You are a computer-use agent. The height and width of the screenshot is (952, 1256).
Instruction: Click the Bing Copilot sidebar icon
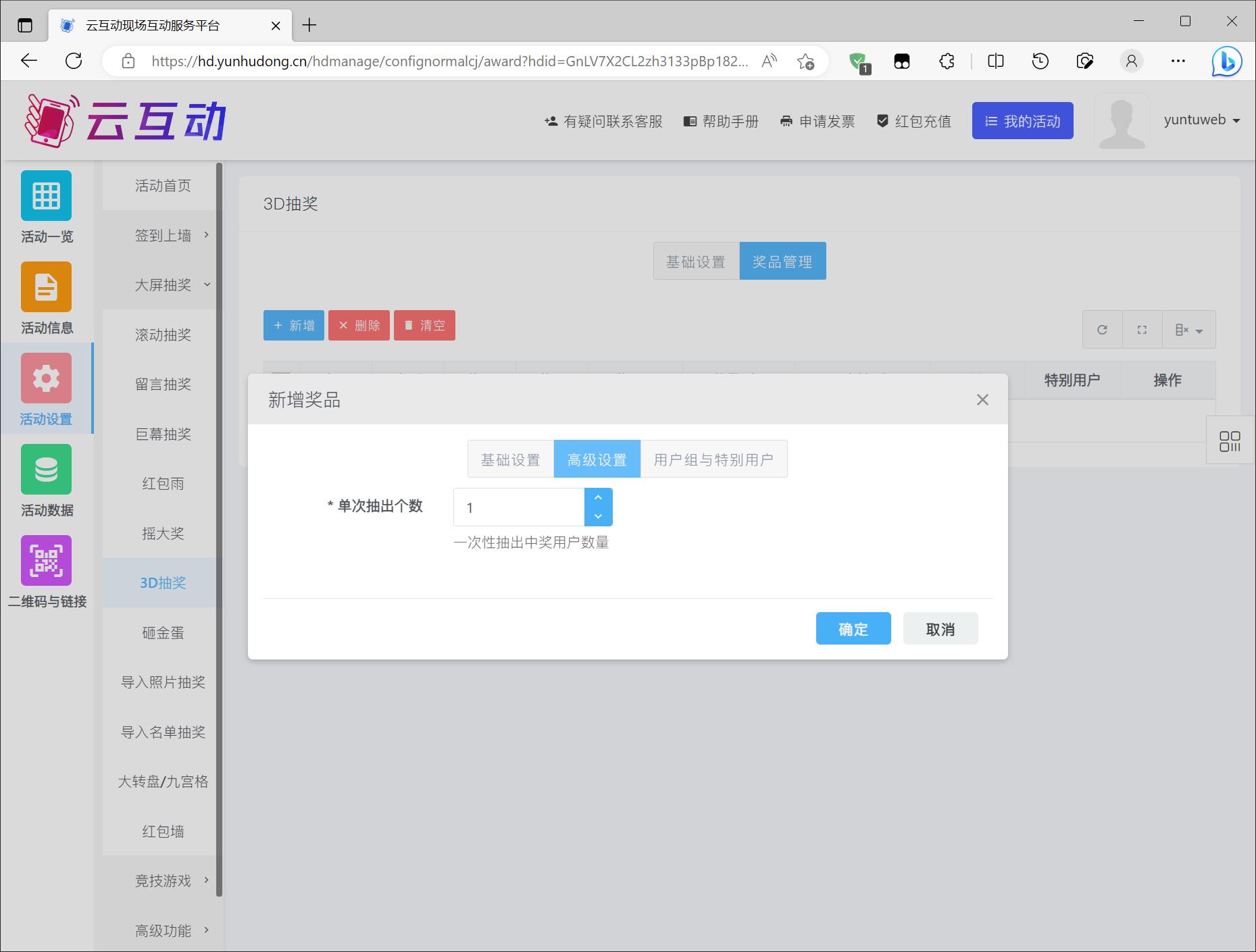pyautogui.click(x=1226, y=61)
